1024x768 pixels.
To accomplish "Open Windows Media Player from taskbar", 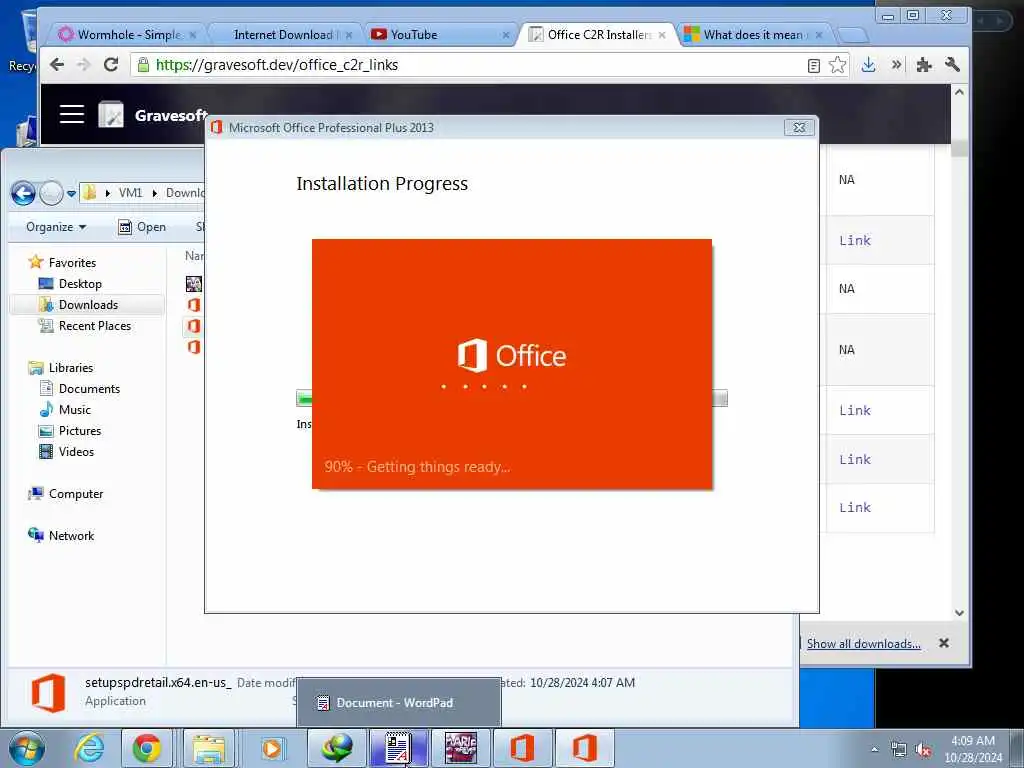I will pos(272,748).
